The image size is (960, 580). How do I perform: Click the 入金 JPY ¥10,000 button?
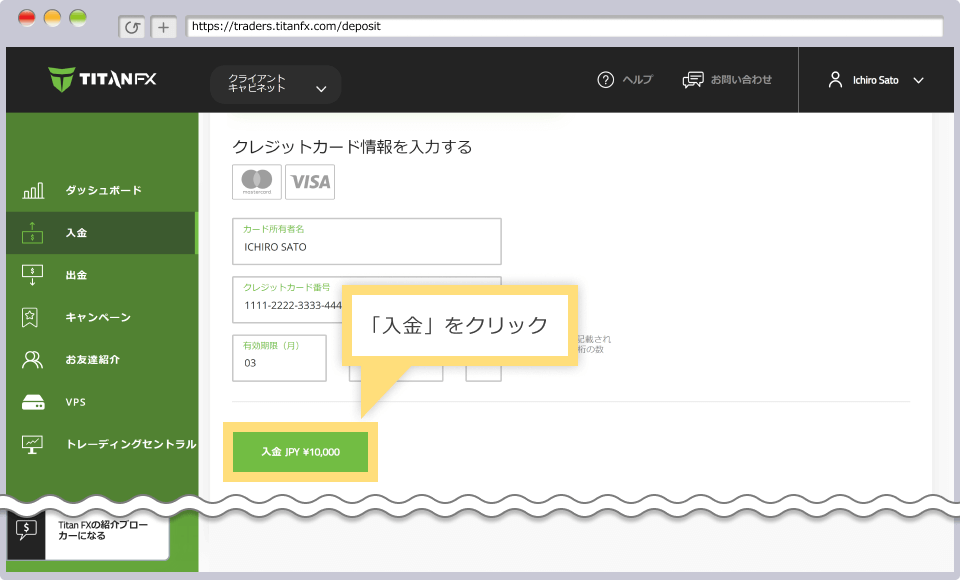[x=300, y=452]
